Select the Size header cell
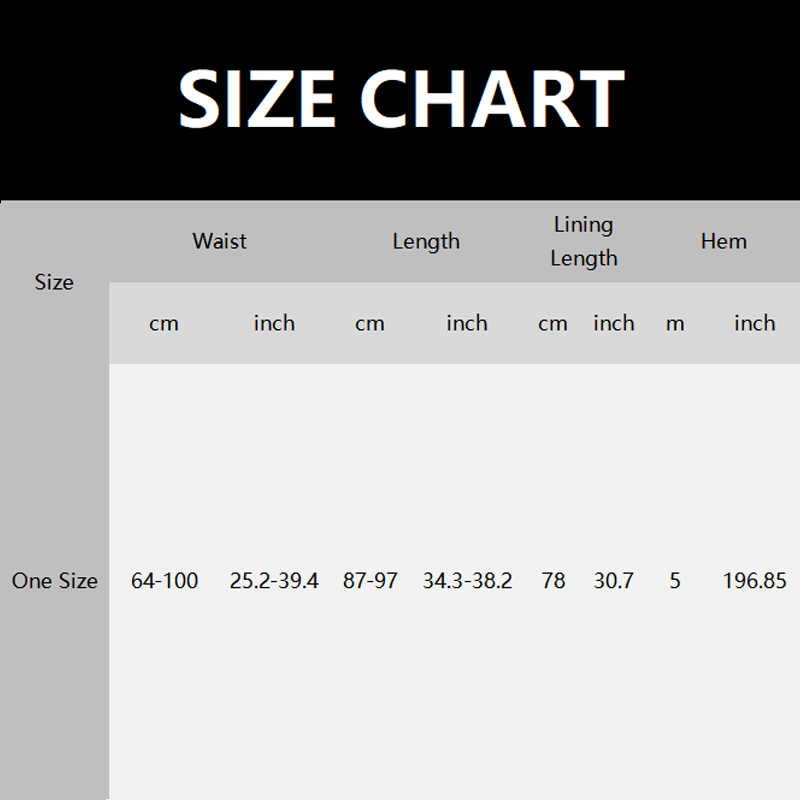 (54, 282)
